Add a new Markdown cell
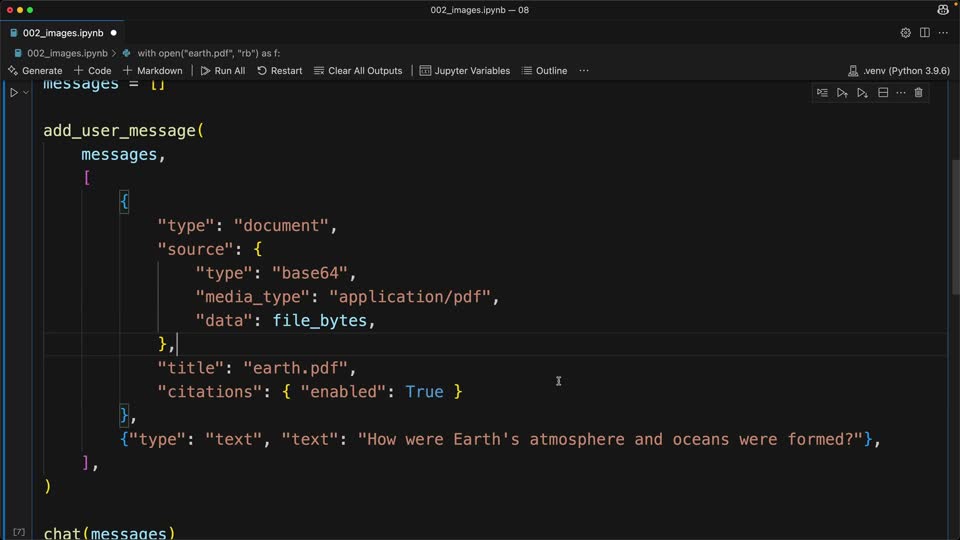The image size is (960, 540). coord(152,71)
